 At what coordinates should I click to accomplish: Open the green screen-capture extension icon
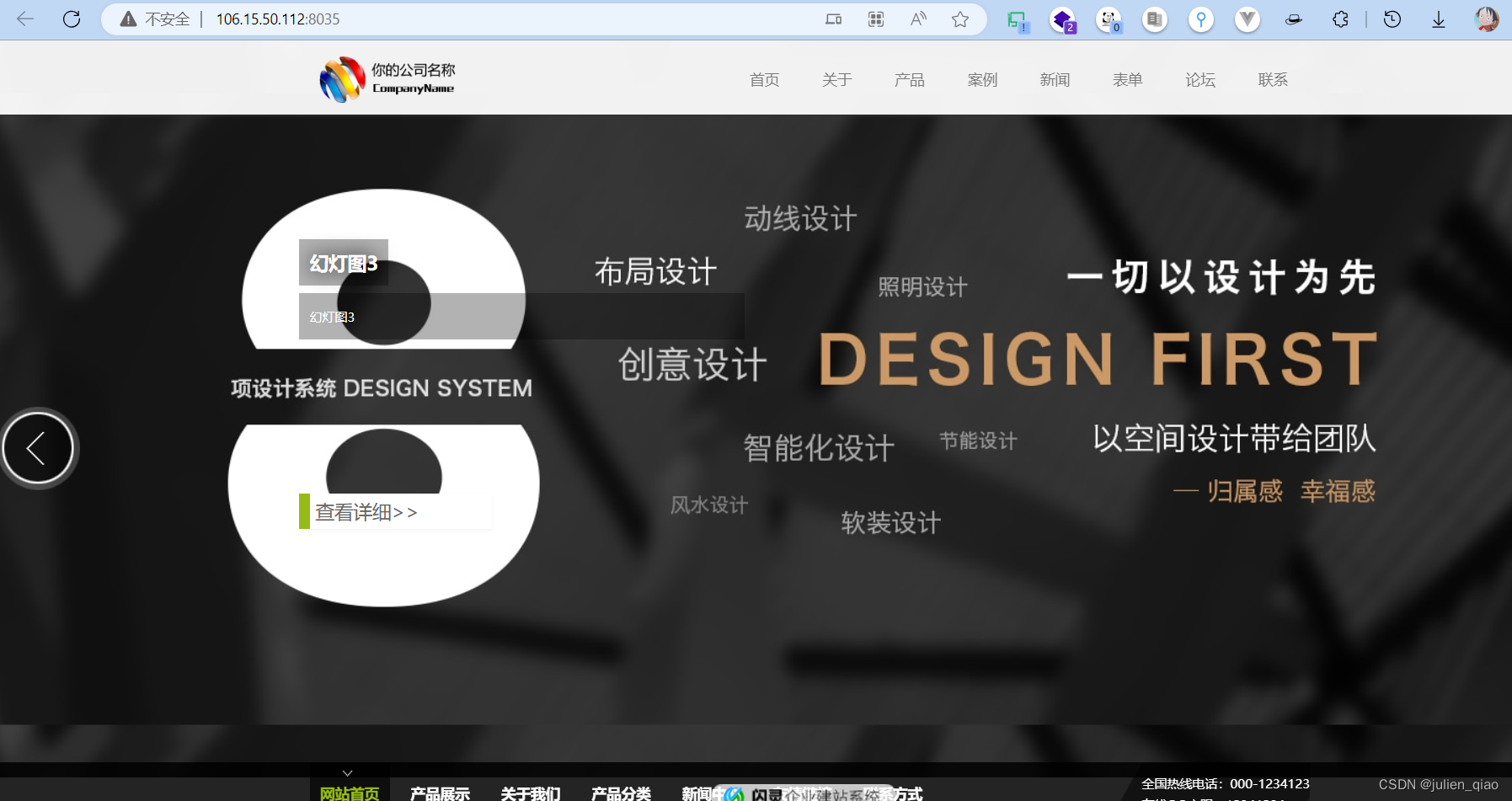pyautogui.click(x=1018, y=20)
